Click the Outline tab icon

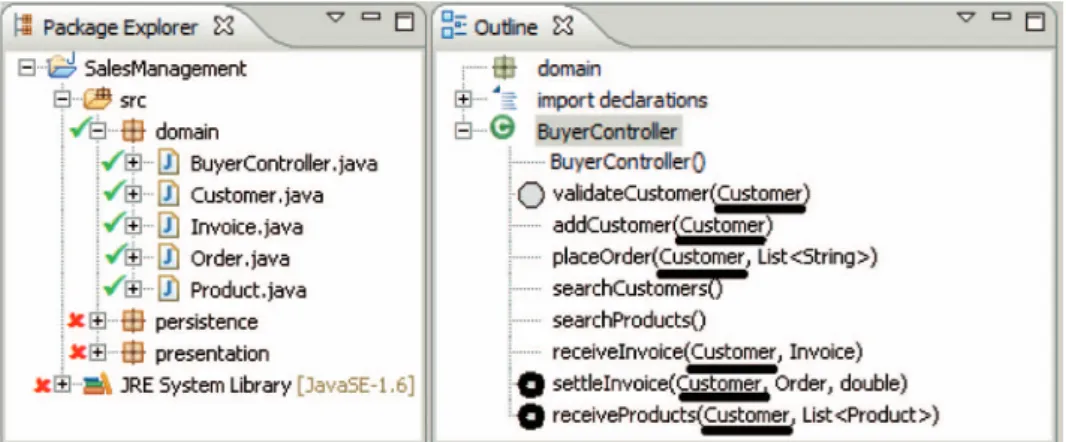click(x=453, y=27)
